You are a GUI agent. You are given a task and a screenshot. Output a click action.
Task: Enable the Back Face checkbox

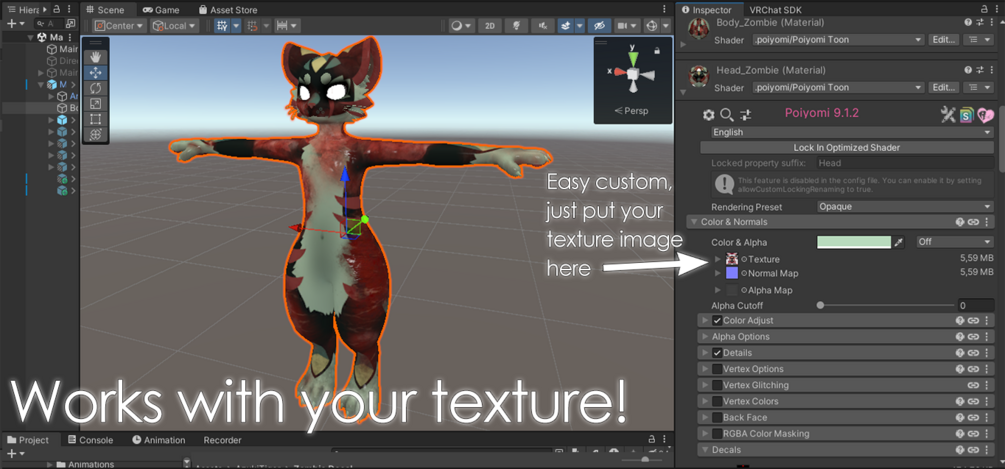click(717, 418)
